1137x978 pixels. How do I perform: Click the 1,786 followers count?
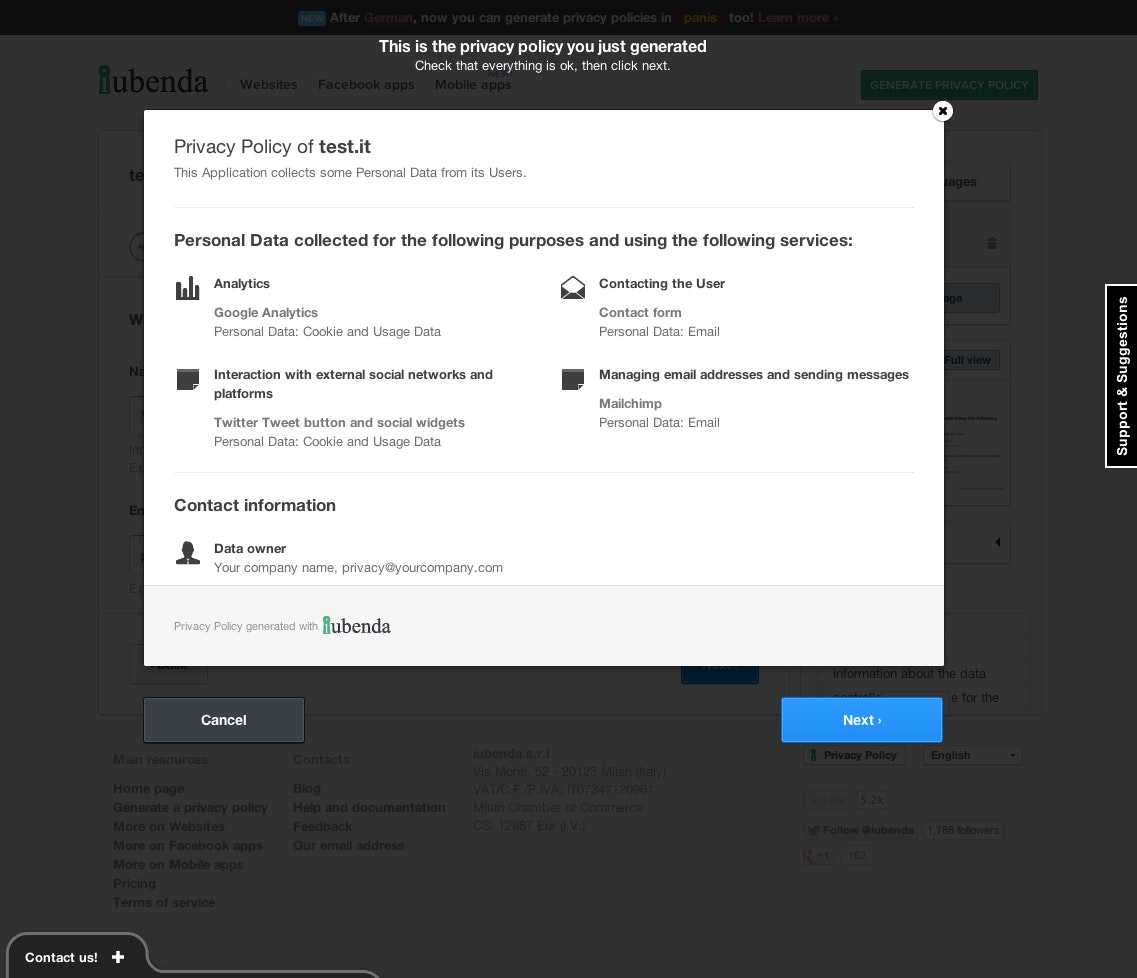point(963,830)
